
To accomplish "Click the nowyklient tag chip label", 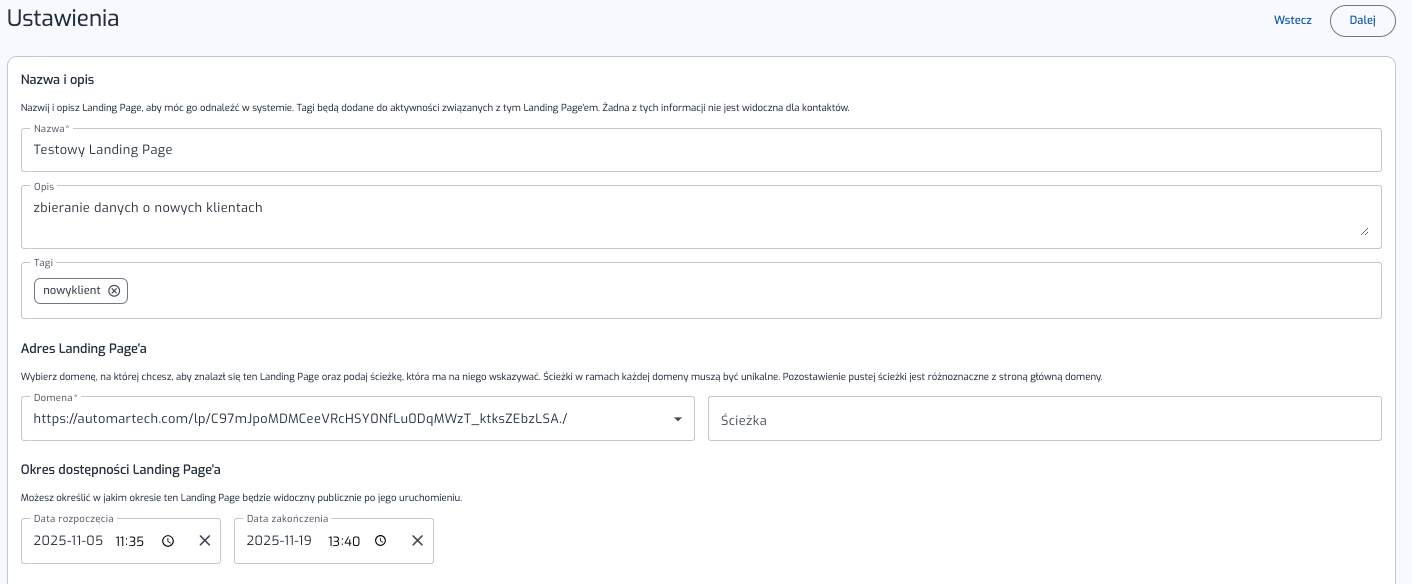I will tap(72, 291).
